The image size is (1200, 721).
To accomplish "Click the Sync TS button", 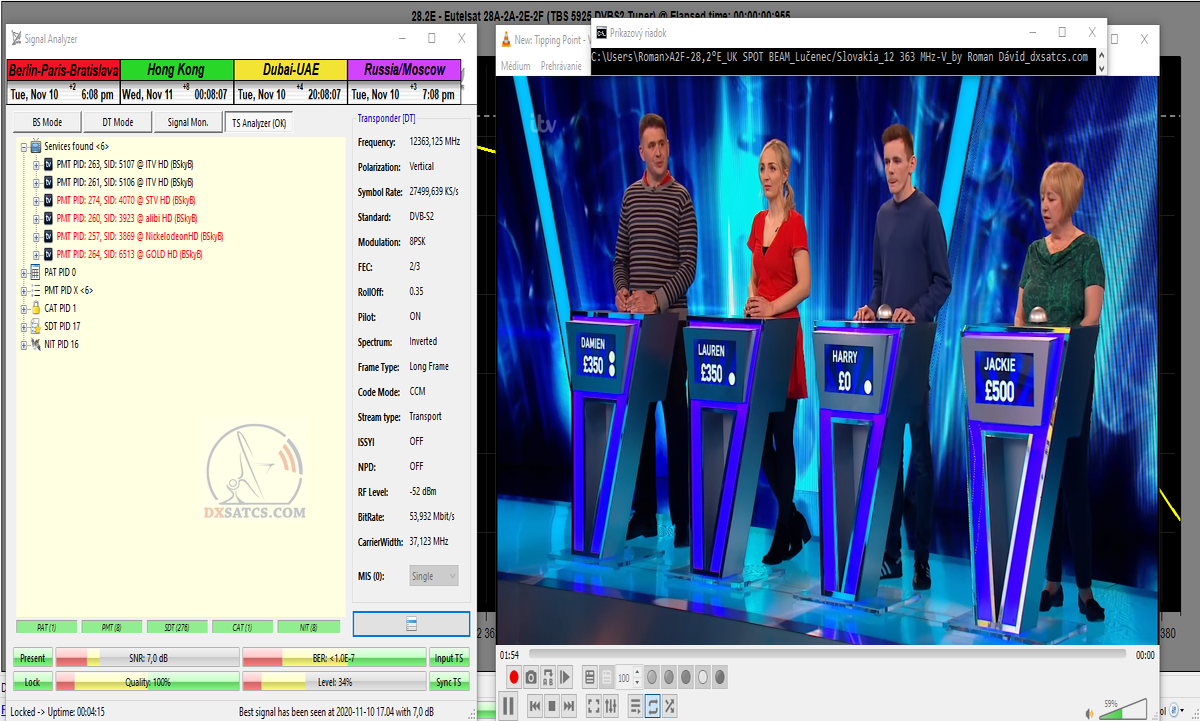I will tap(447, 682).
